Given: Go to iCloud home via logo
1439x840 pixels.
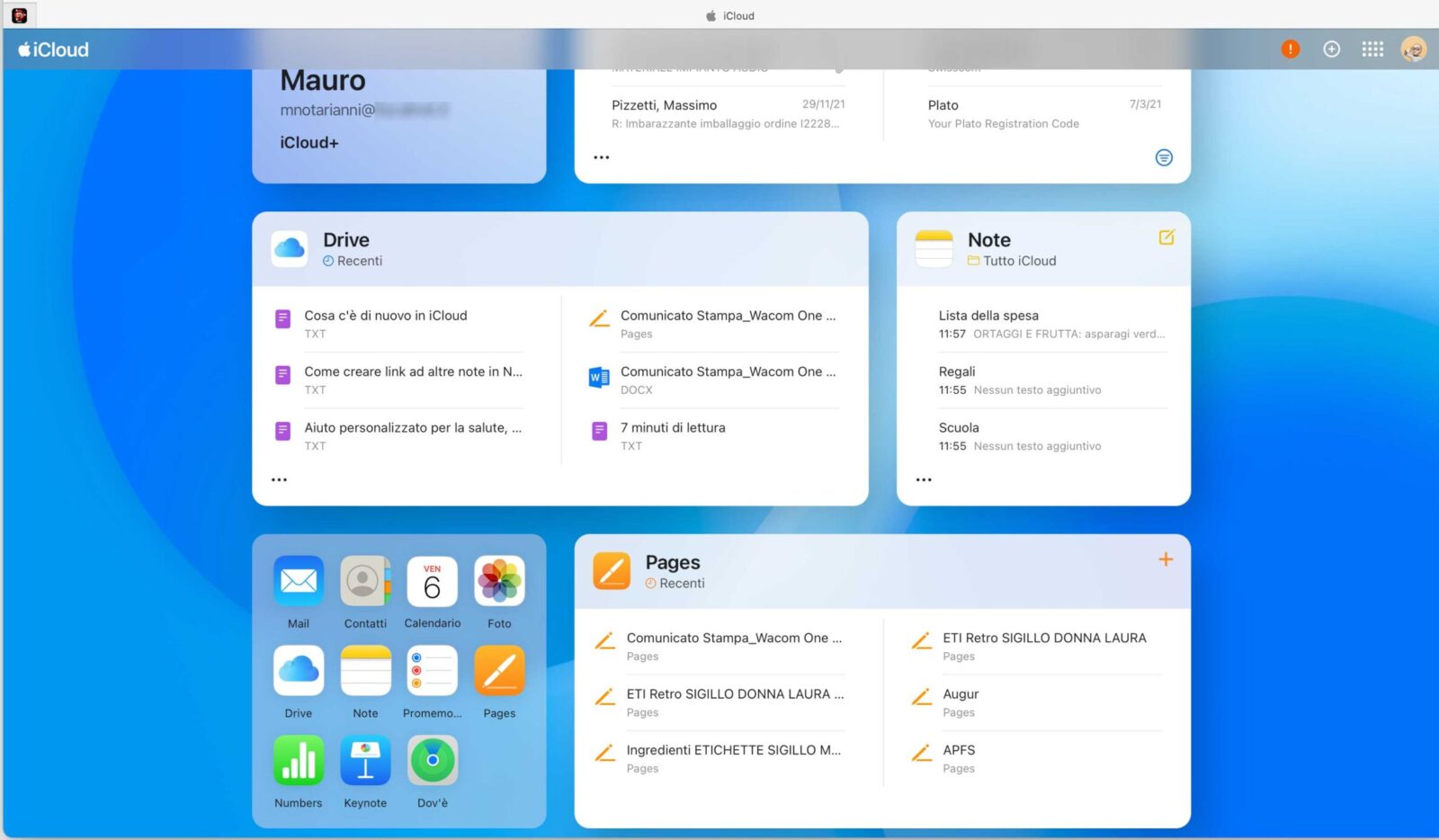Looking at the screenshot, I should pyautogui.click(x=54, y=49).
